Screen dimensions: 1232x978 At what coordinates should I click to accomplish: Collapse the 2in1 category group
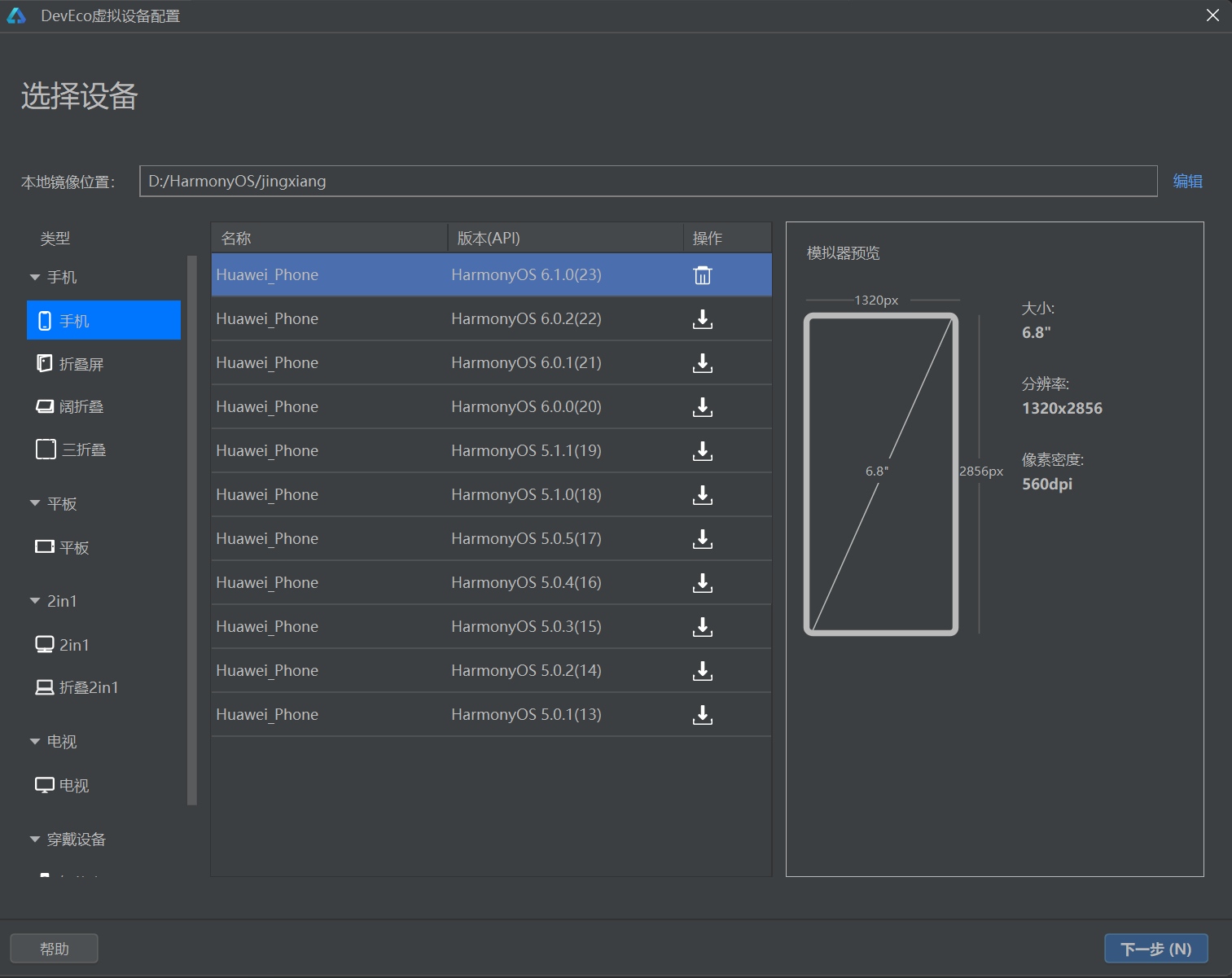tap(35, 601)
